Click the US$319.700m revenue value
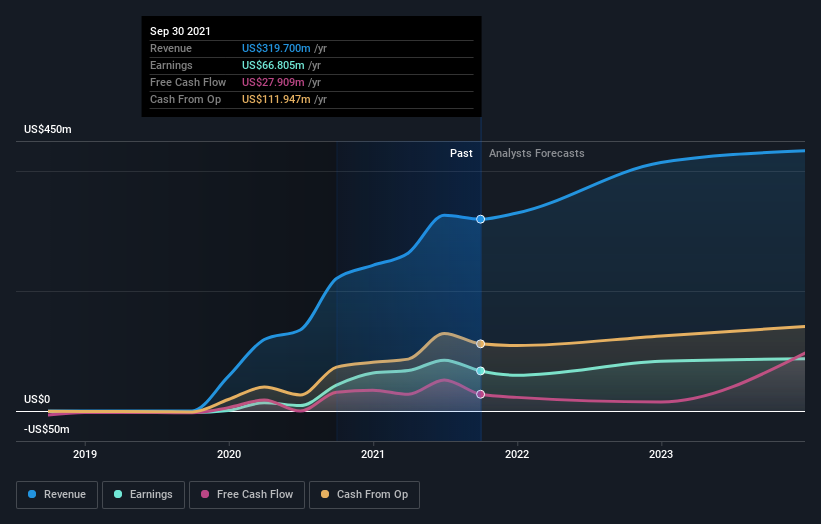Screen dimensions: 821x524 (x=276, y=48)
